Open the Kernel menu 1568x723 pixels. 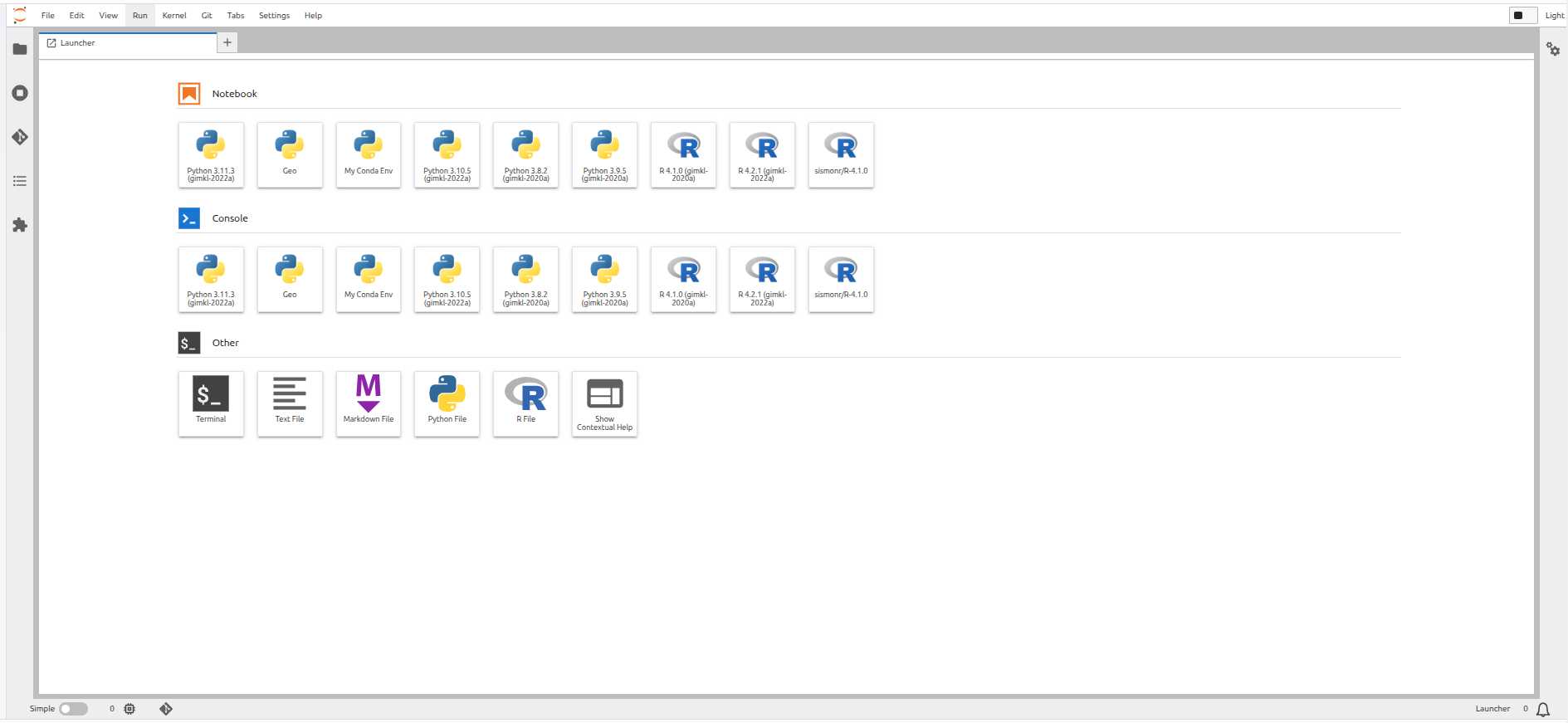click(174, 15)
